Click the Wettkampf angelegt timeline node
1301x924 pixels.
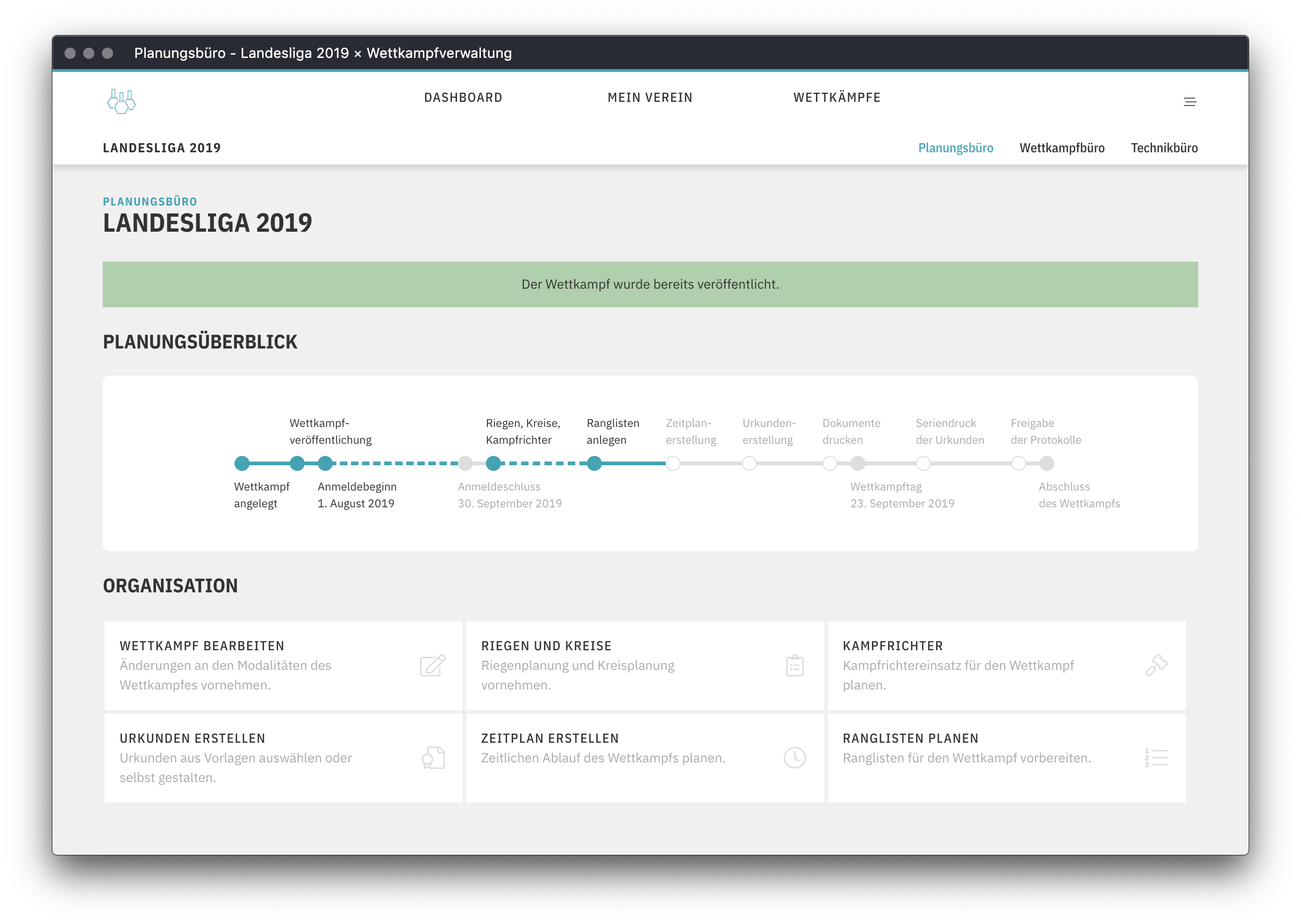tap(242, 464)
